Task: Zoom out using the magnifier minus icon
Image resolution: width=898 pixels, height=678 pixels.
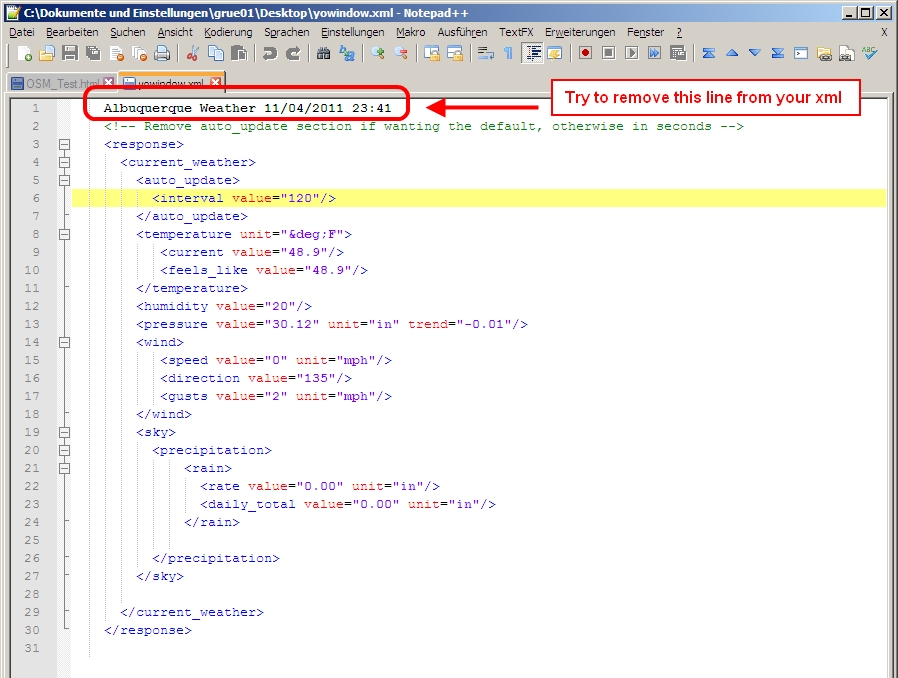Action: click(401, 53)
